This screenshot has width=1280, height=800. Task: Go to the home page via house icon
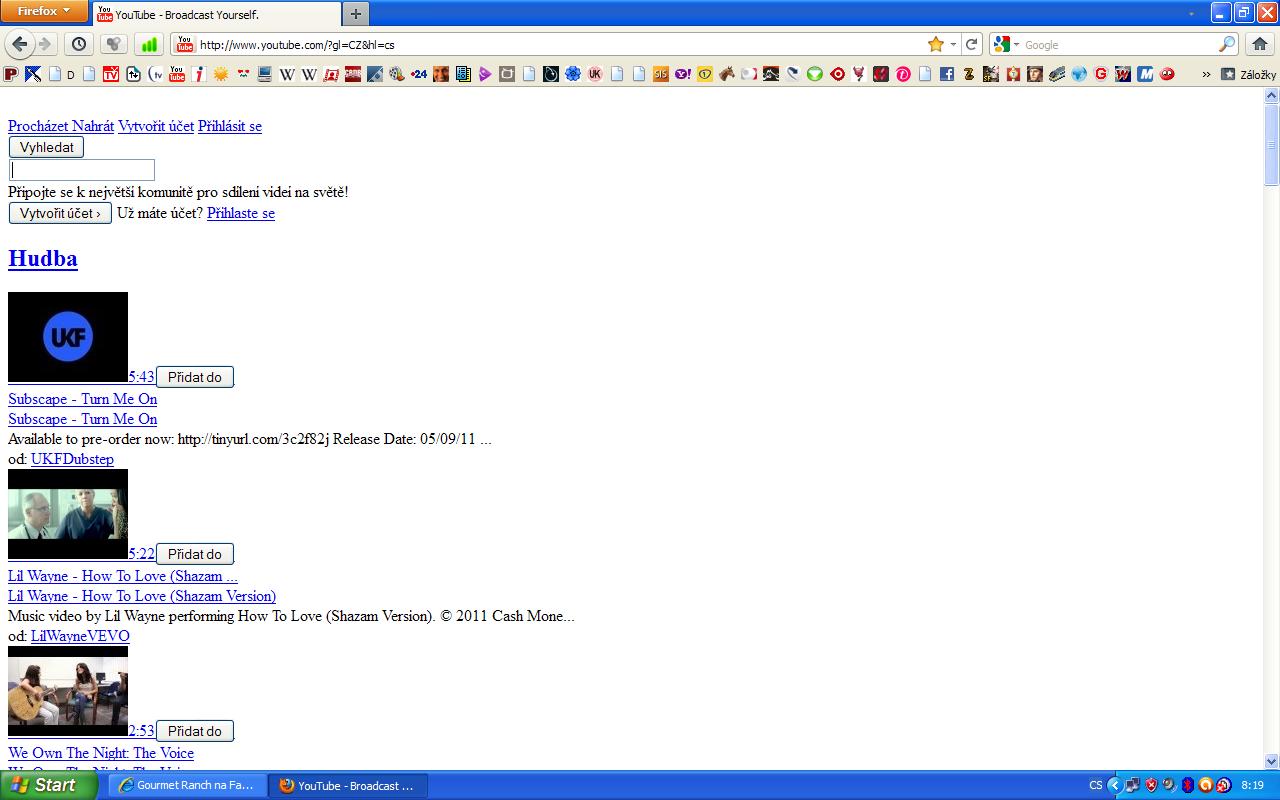(x=1260, y=44)
